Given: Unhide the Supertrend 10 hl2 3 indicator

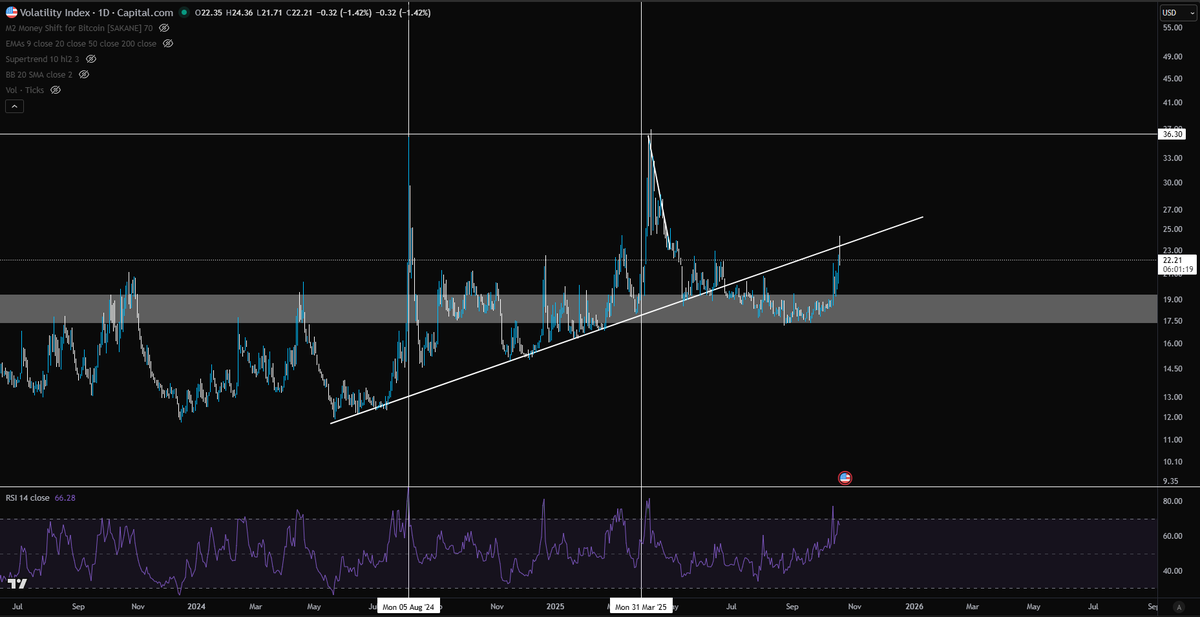Looking at the screenshot, I should pos(93,59).
